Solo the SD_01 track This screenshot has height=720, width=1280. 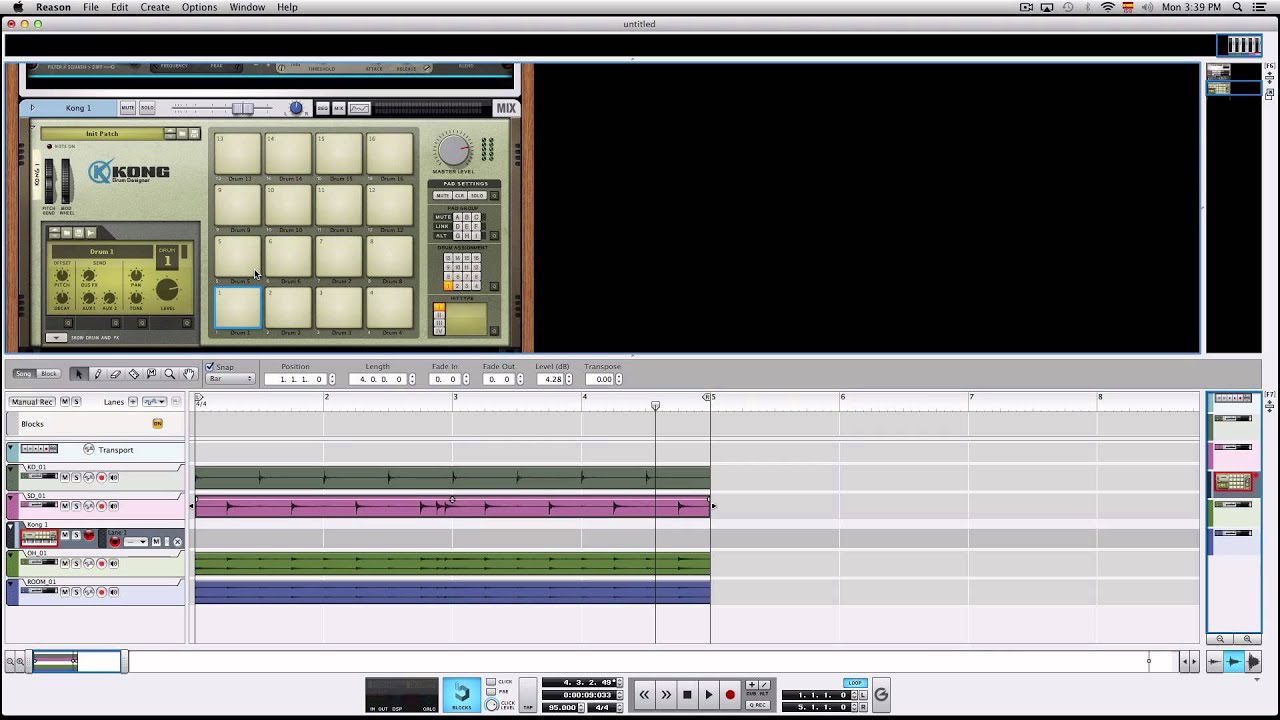tap(76, 506)
